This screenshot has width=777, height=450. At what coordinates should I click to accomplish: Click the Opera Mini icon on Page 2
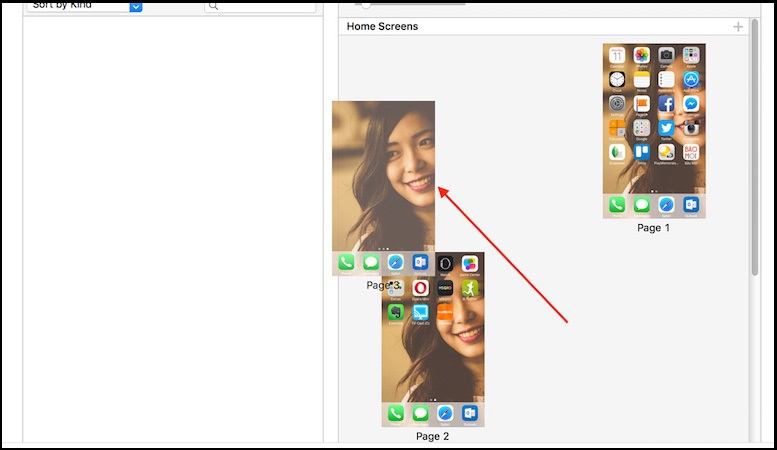coord(421,289)
